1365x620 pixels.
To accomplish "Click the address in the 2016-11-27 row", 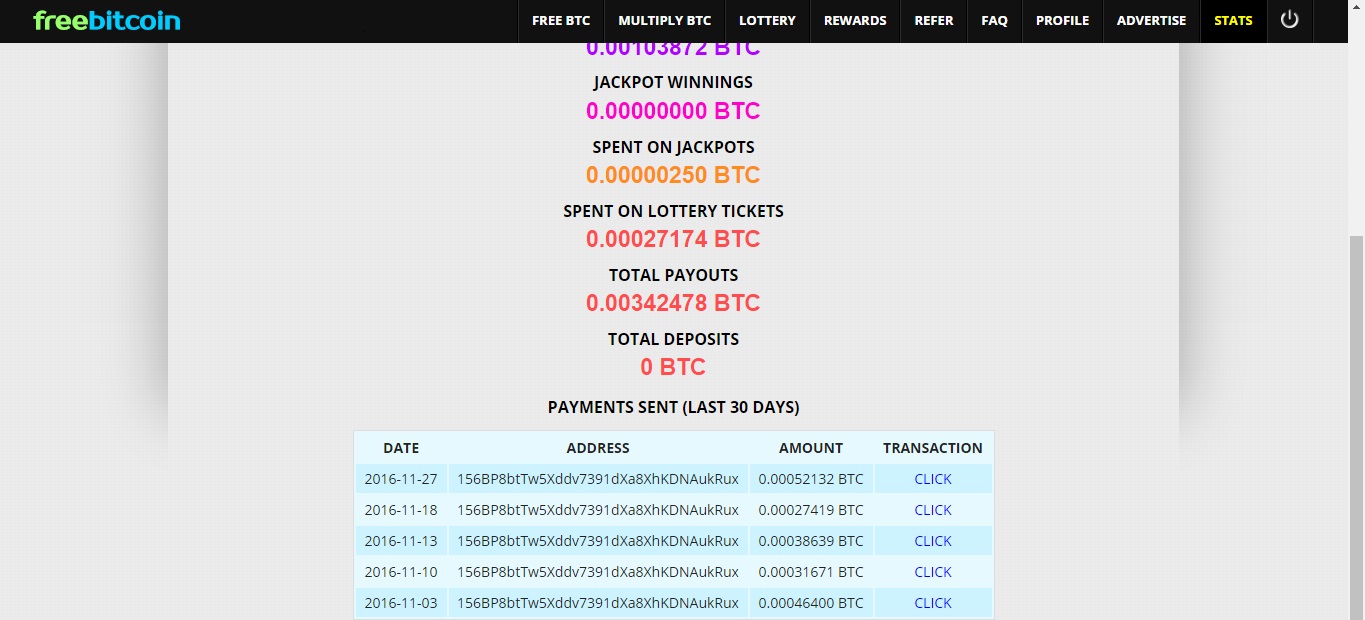I will coord(598,479).
